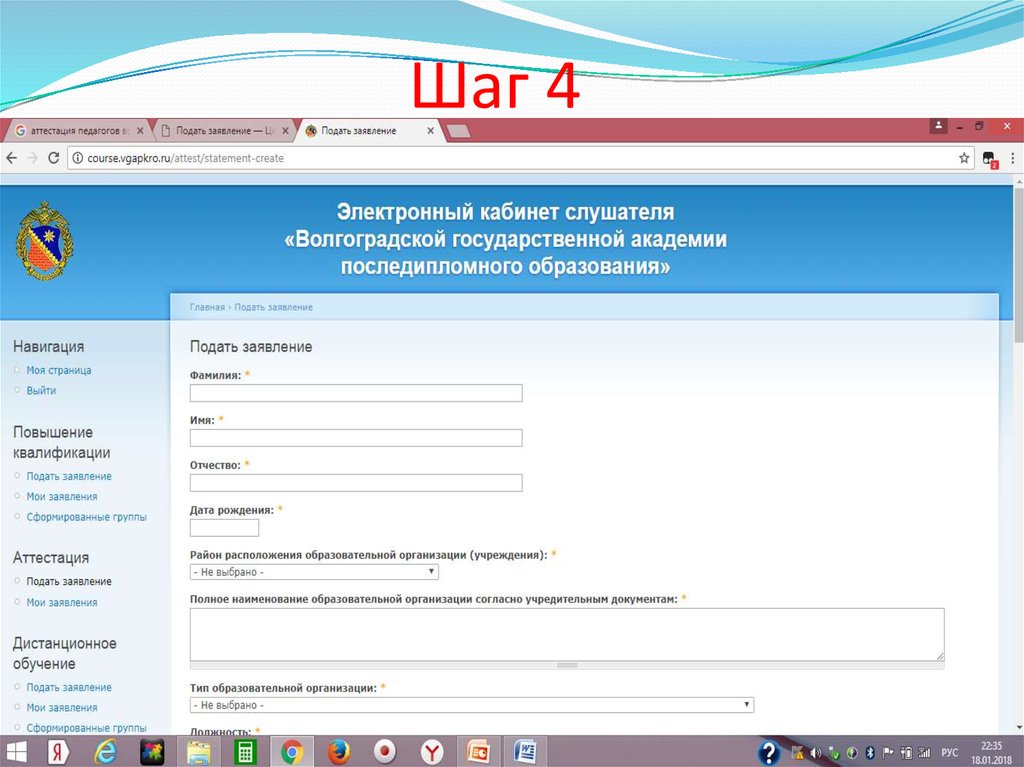Click inside the 'Фамилия' input field
This screenshot has width=1024, height=767.
tap(355, 392)
